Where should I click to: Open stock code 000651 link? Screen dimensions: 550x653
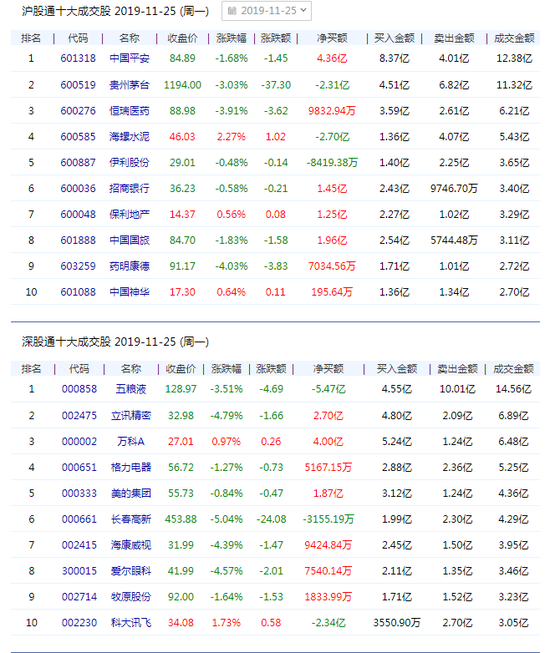[x=79, y=467]
